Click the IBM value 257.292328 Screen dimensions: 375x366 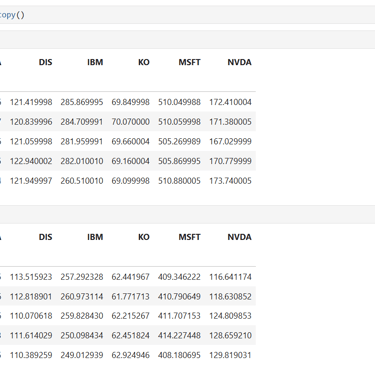(x=82, y=277)
